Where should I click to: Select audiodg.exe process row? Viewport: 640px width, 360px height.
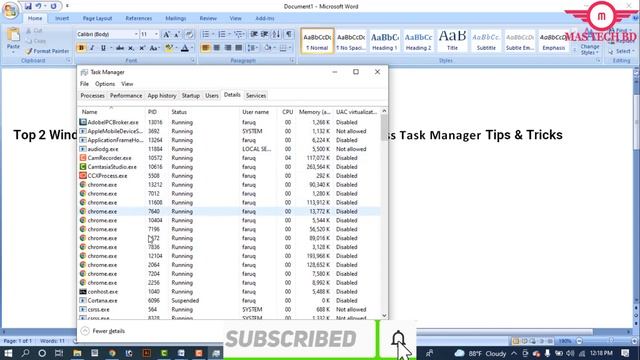tap(229, 149)
